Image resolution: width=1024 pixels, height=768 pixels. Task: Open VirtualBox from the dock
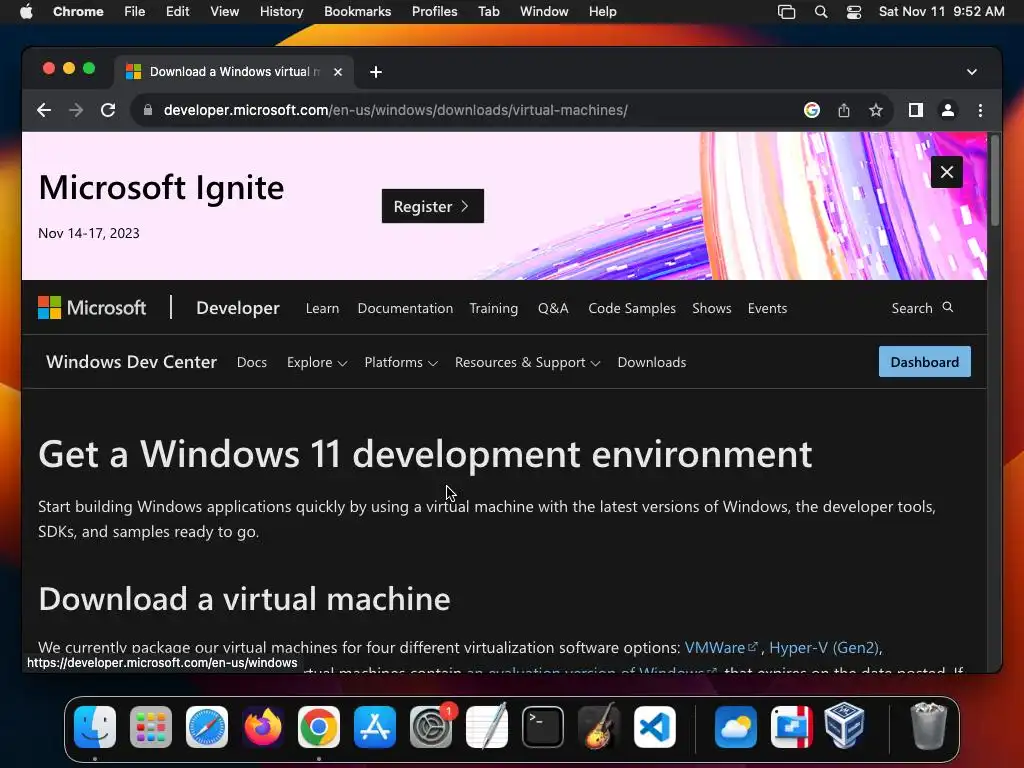pyautogui.click(x=844, y=726)
